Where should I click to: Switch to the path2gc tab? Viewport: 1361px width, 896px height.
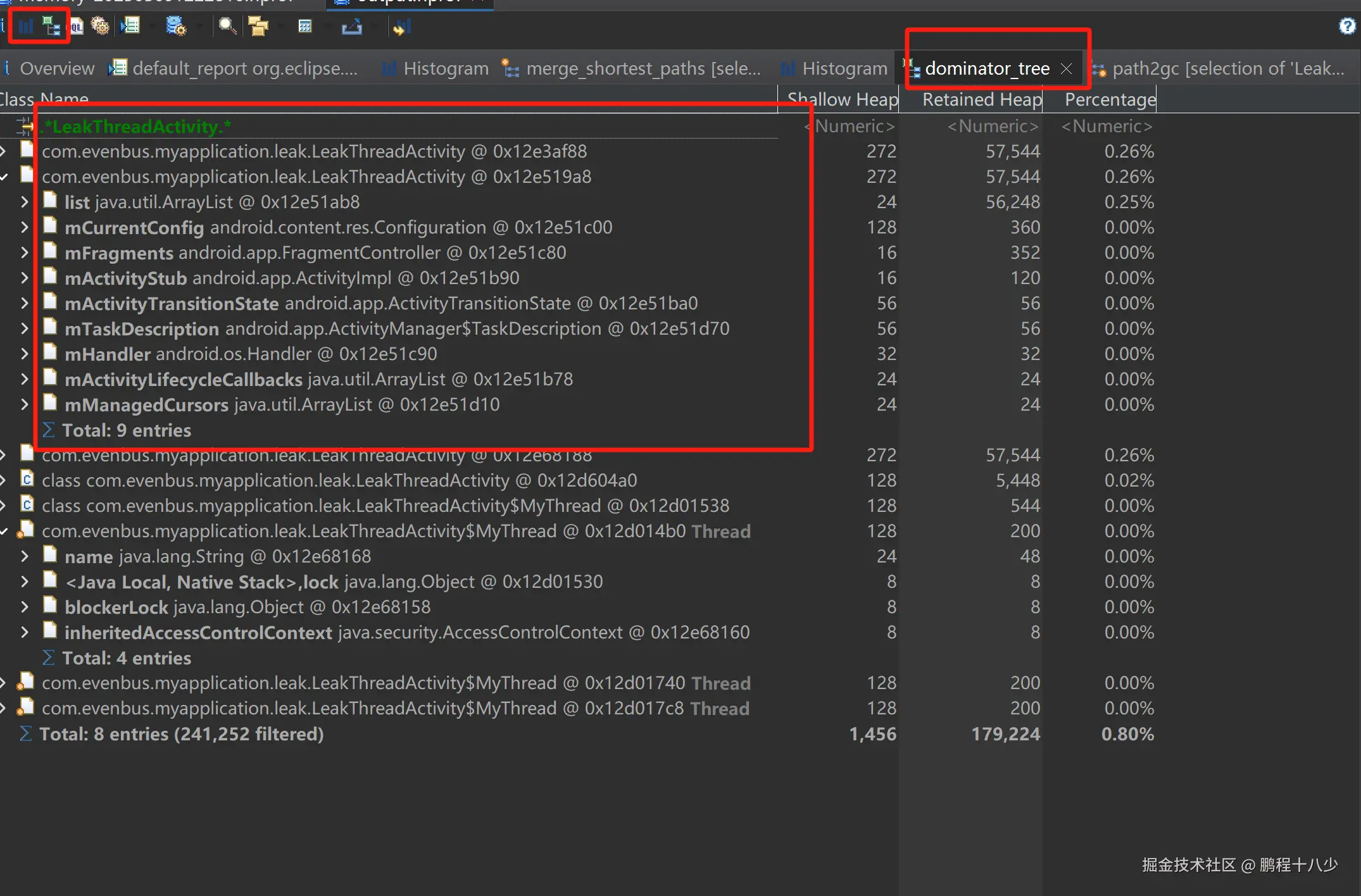point(1227,68)
